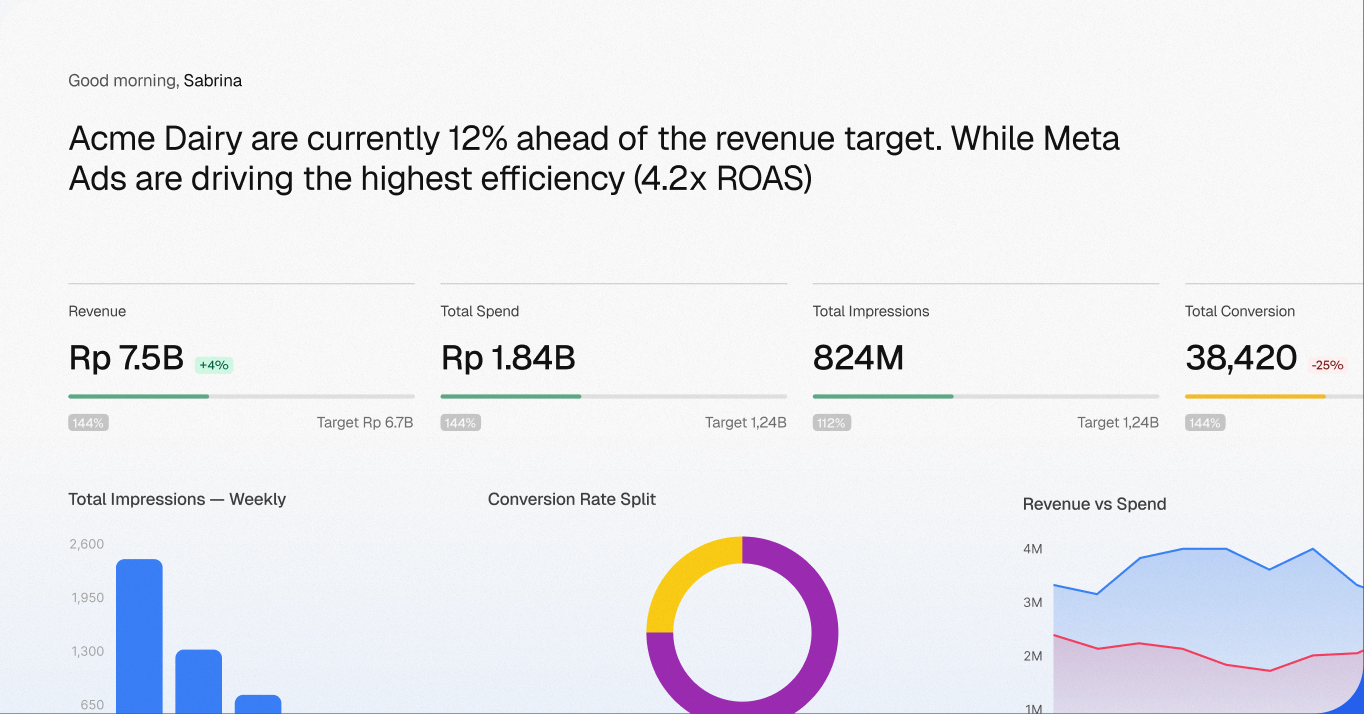
Task: Click the 1,300 axis label on weekly chart
Action: tap(86, 651)
